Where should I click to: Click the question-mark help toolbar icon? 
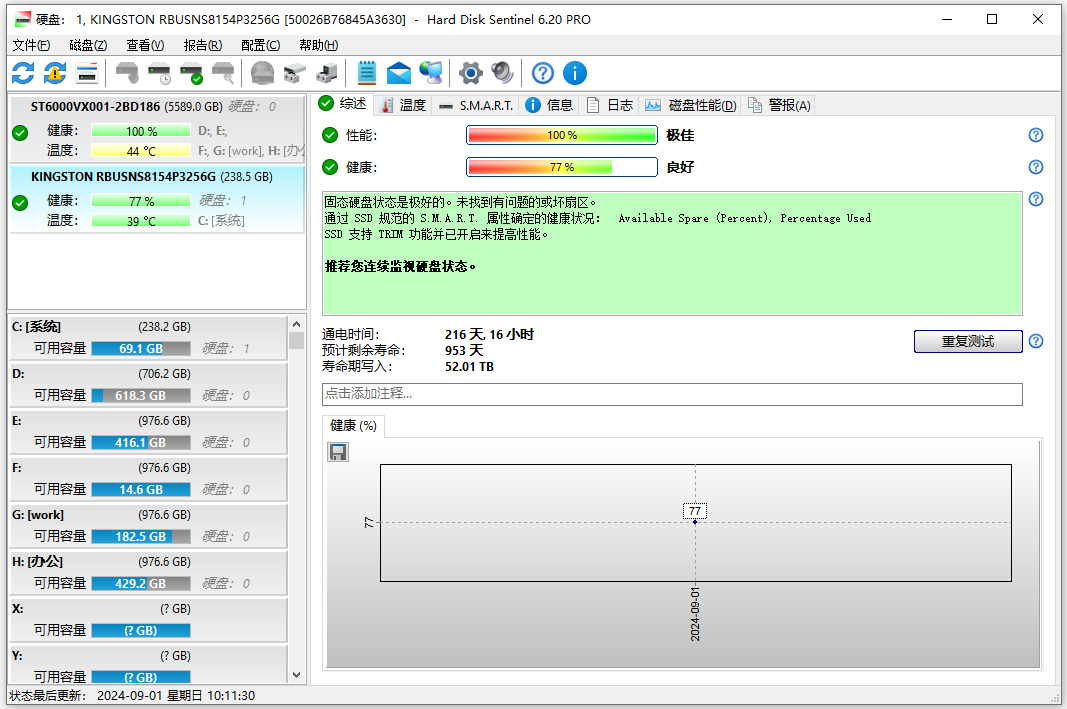tap(541, 72)
